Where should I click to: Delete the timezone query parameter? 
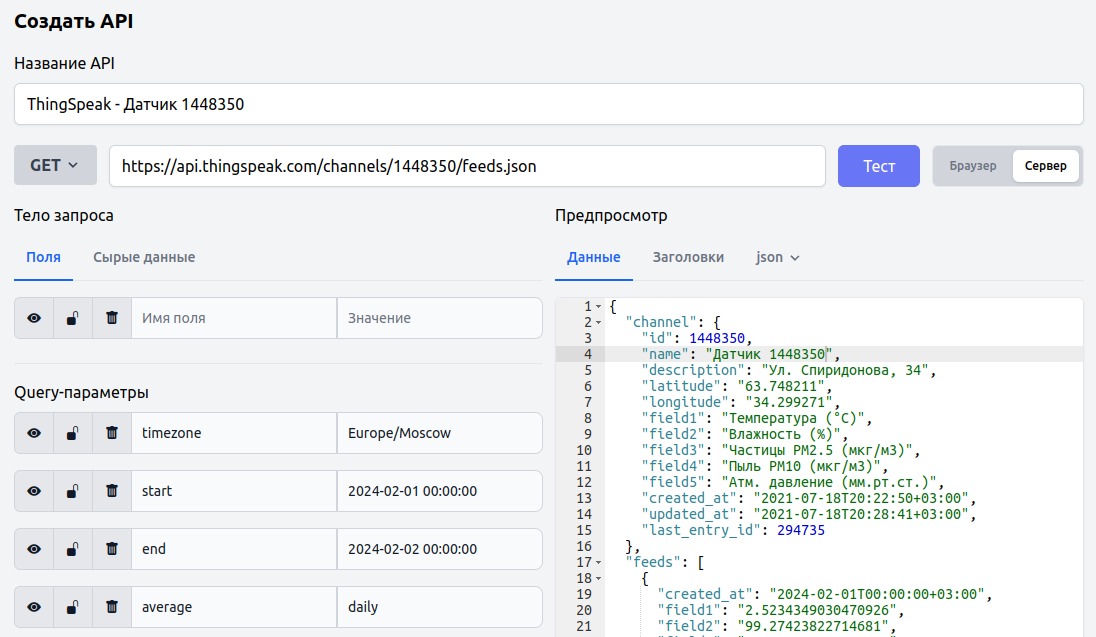[112, 433]
